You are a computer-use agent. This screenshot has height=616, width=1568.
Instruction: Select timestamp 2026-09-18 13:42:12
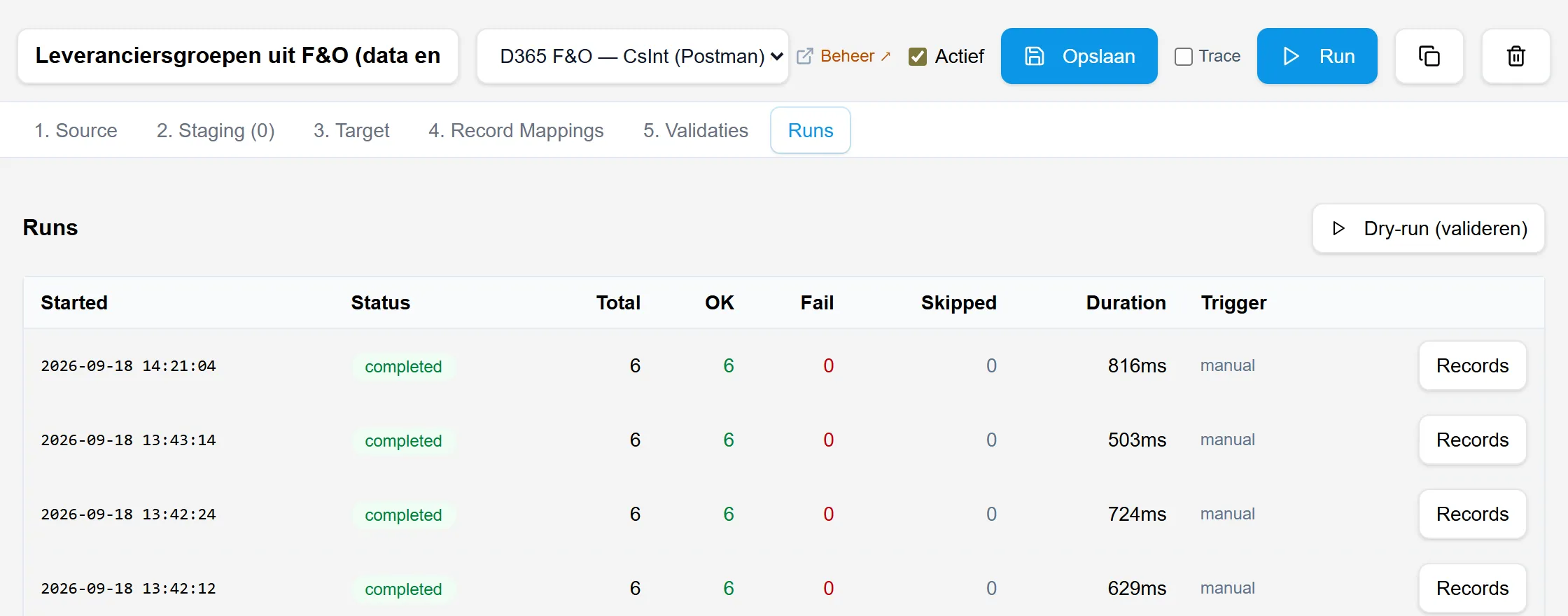coord(128,588)
